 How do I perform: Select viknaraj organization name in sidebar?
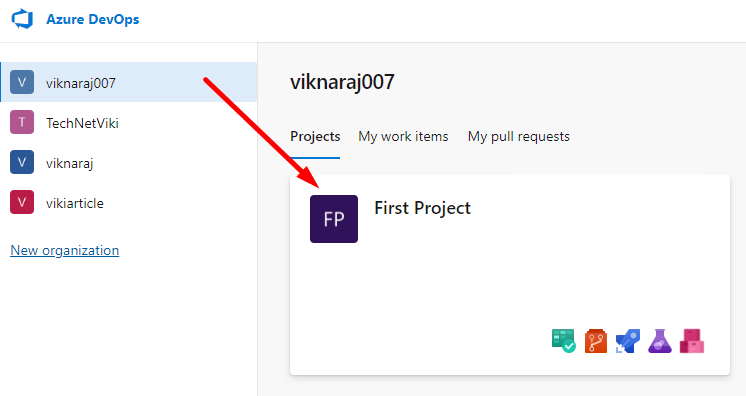click(x=69, y=163)
